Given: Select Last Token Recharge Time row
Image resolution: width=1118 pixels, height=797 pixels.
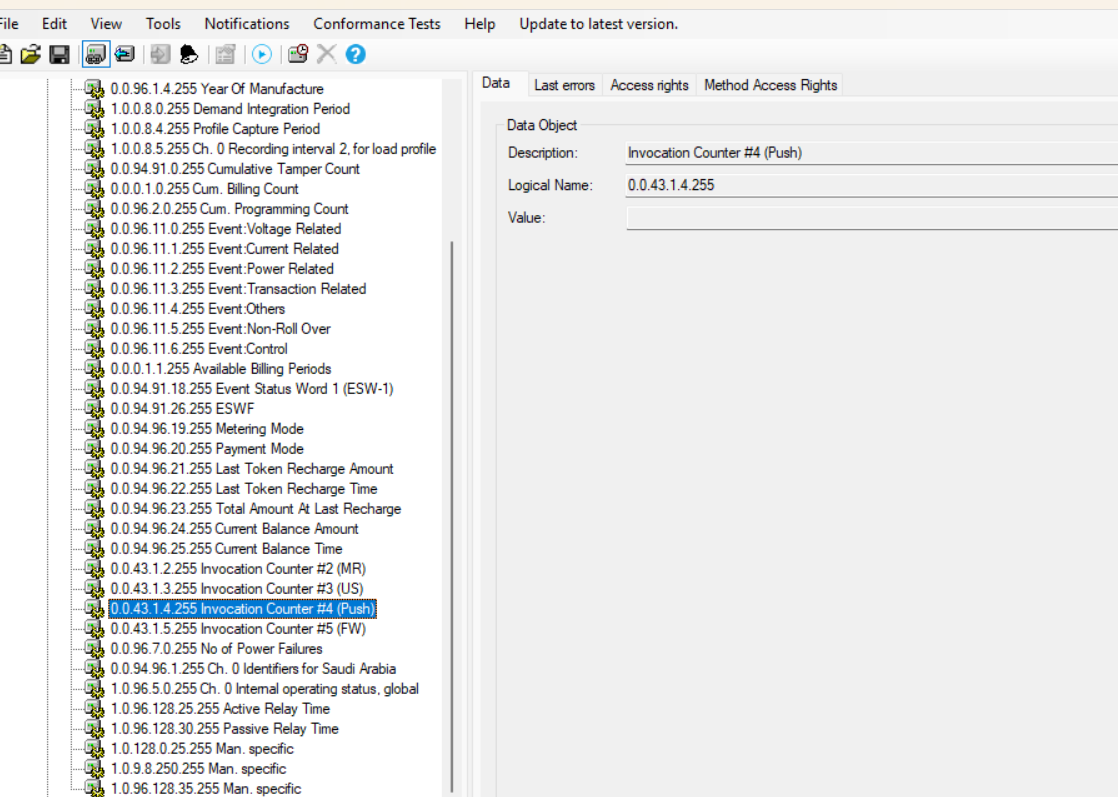Looking at the screenshot, I should click(x=244, y=488).
